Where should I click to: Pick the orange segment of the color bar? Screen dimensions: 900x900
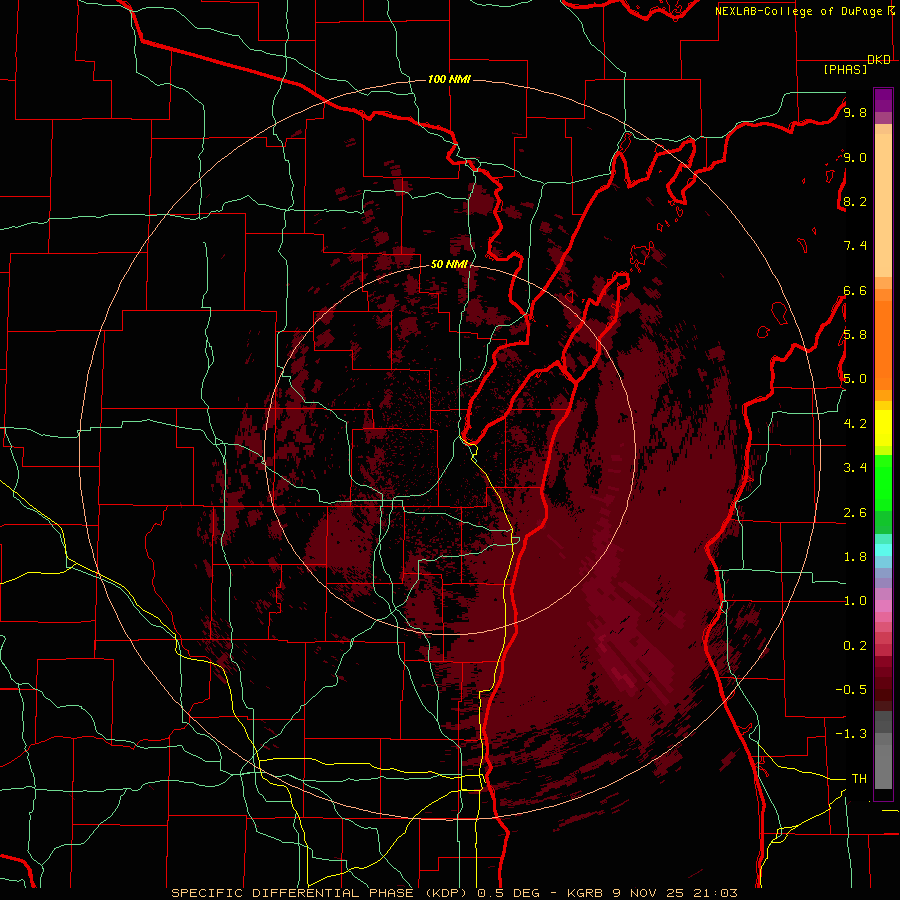coord(883,344)
